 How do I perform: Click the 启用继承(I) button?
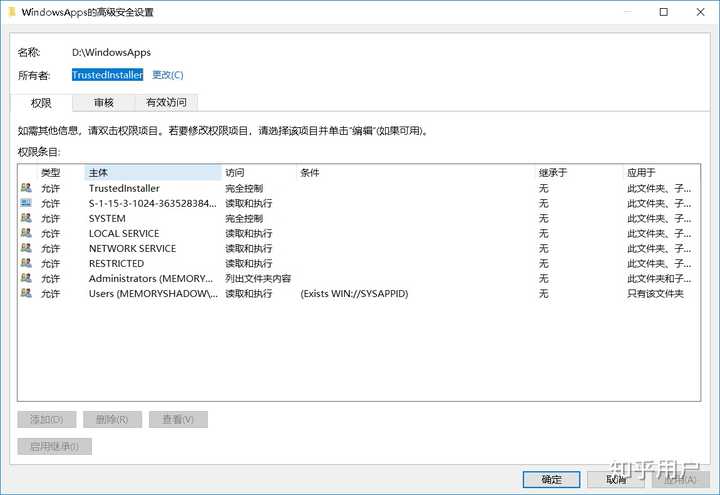pyautogui.click(x=55, y=446)
